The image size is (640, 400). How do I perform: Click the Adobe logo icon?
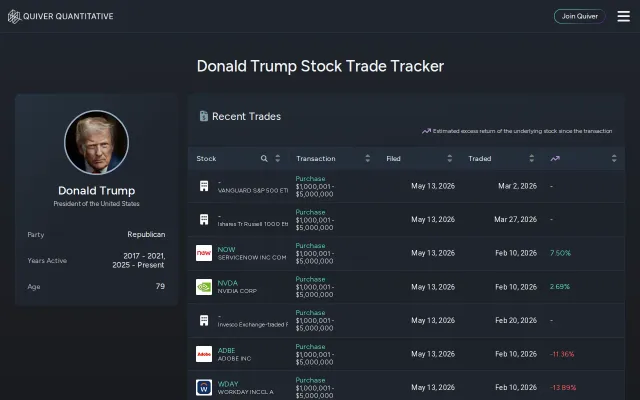tap(204, 354)
